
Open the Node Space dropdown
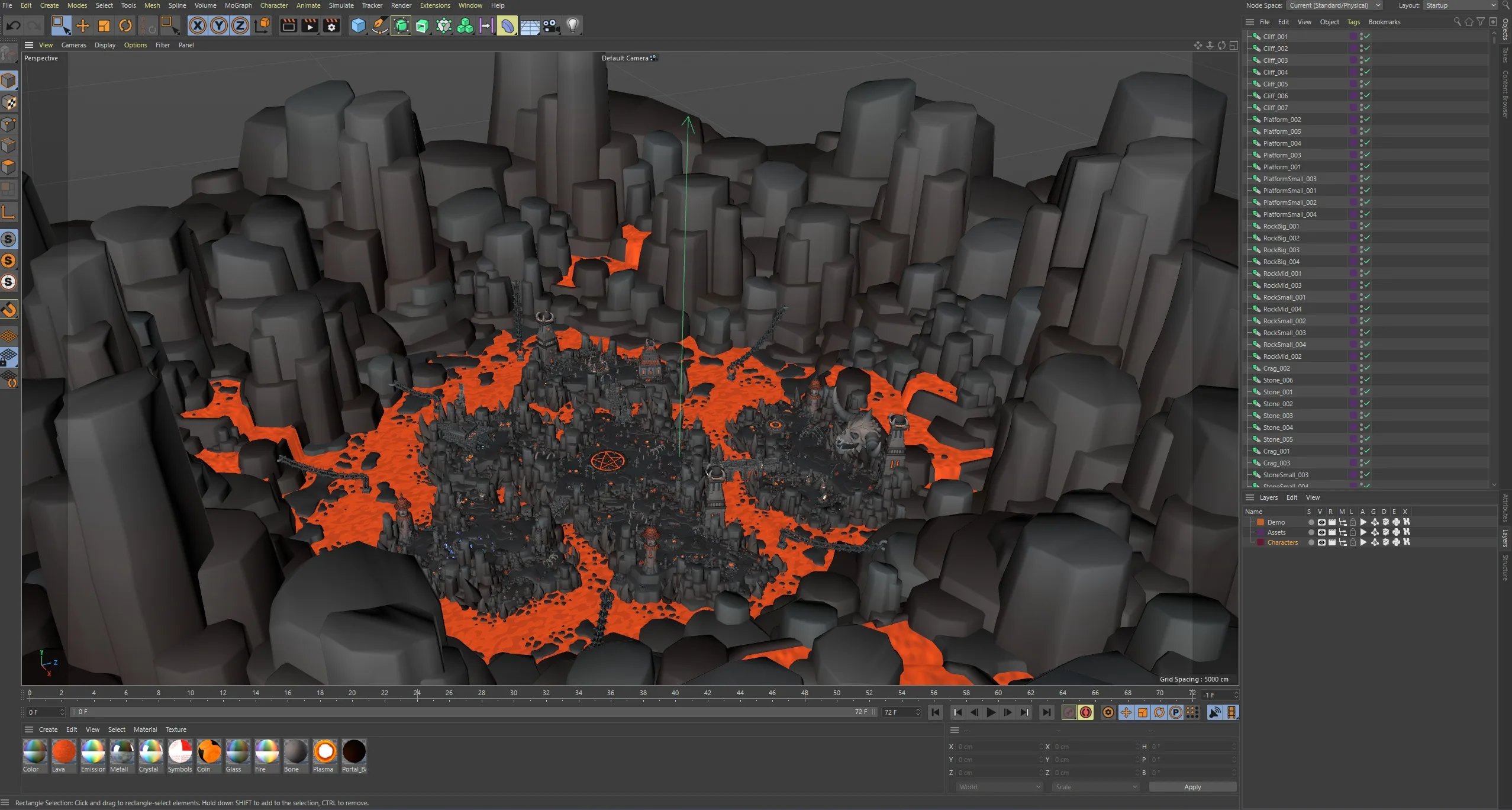1334,5
